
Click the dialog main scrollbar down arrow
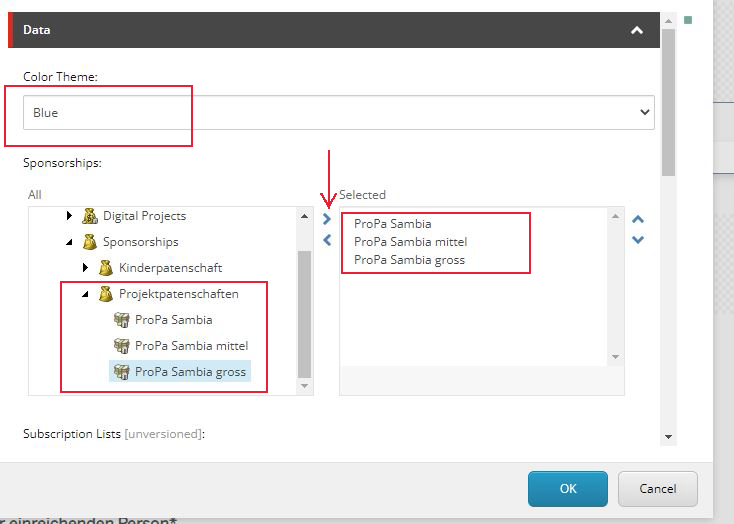tap(668, 436)
